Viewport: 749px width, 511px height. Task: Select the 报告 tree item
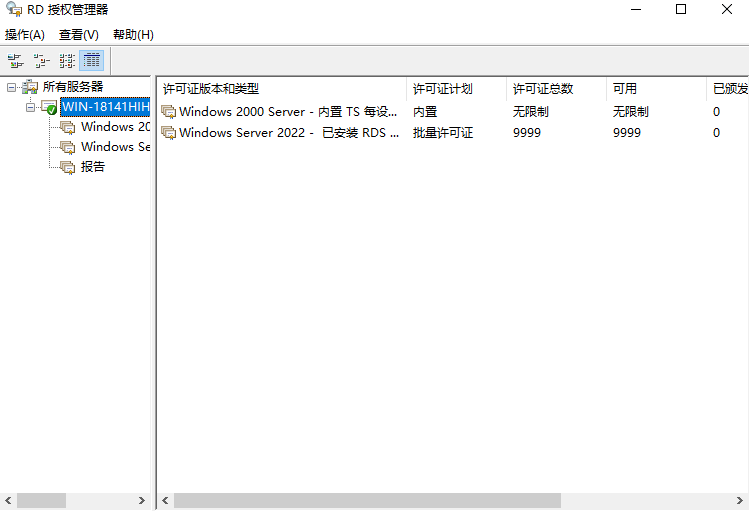[93, 167]
